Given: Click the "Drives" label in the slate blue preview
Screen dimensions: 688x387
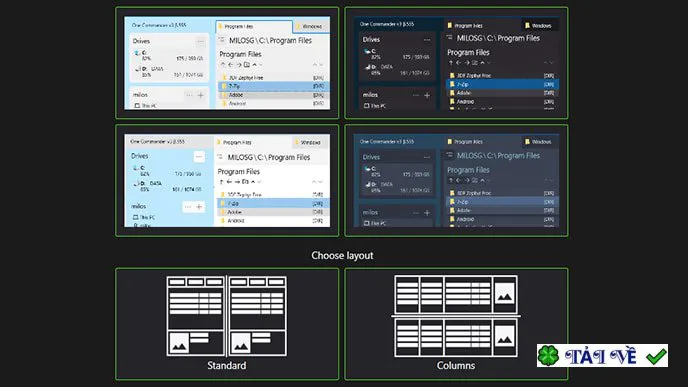Looking at the screenshot, I should click(x=371, y=157).
